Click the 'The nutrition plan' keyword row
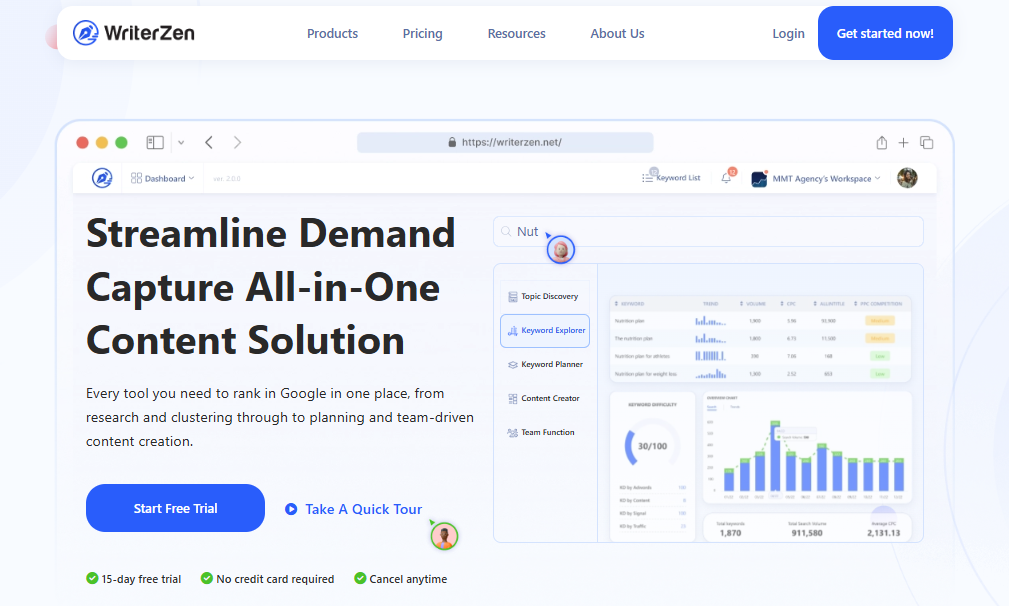This screenshot has height=606, width=1009. (760, 338)
